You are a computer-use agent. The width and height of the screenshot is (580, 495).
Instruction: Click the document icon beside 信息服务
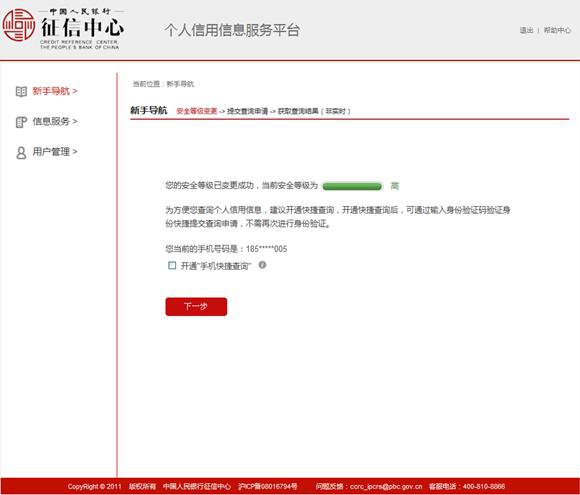tap(21, 122)
